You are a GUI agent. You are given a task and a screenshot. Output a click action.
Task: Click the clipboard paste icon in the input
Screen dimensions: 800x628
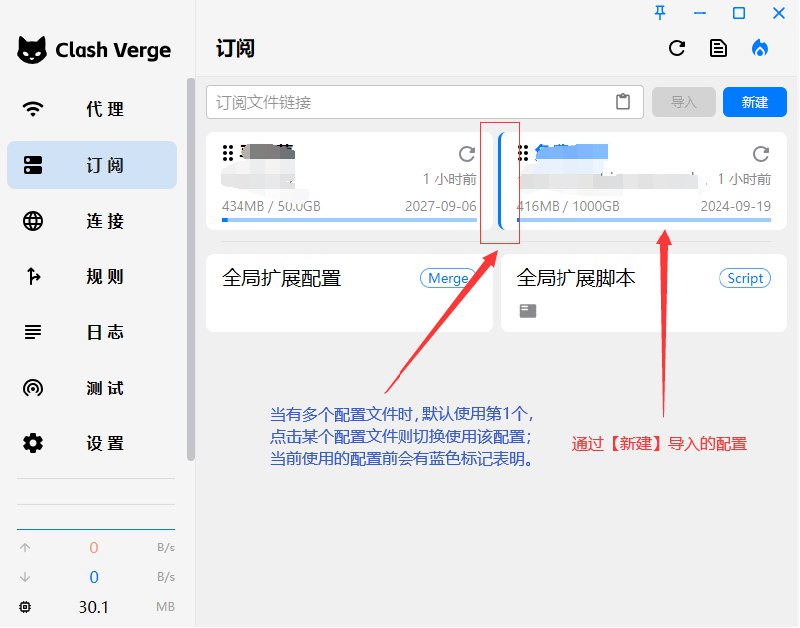(x=623, y=102)
